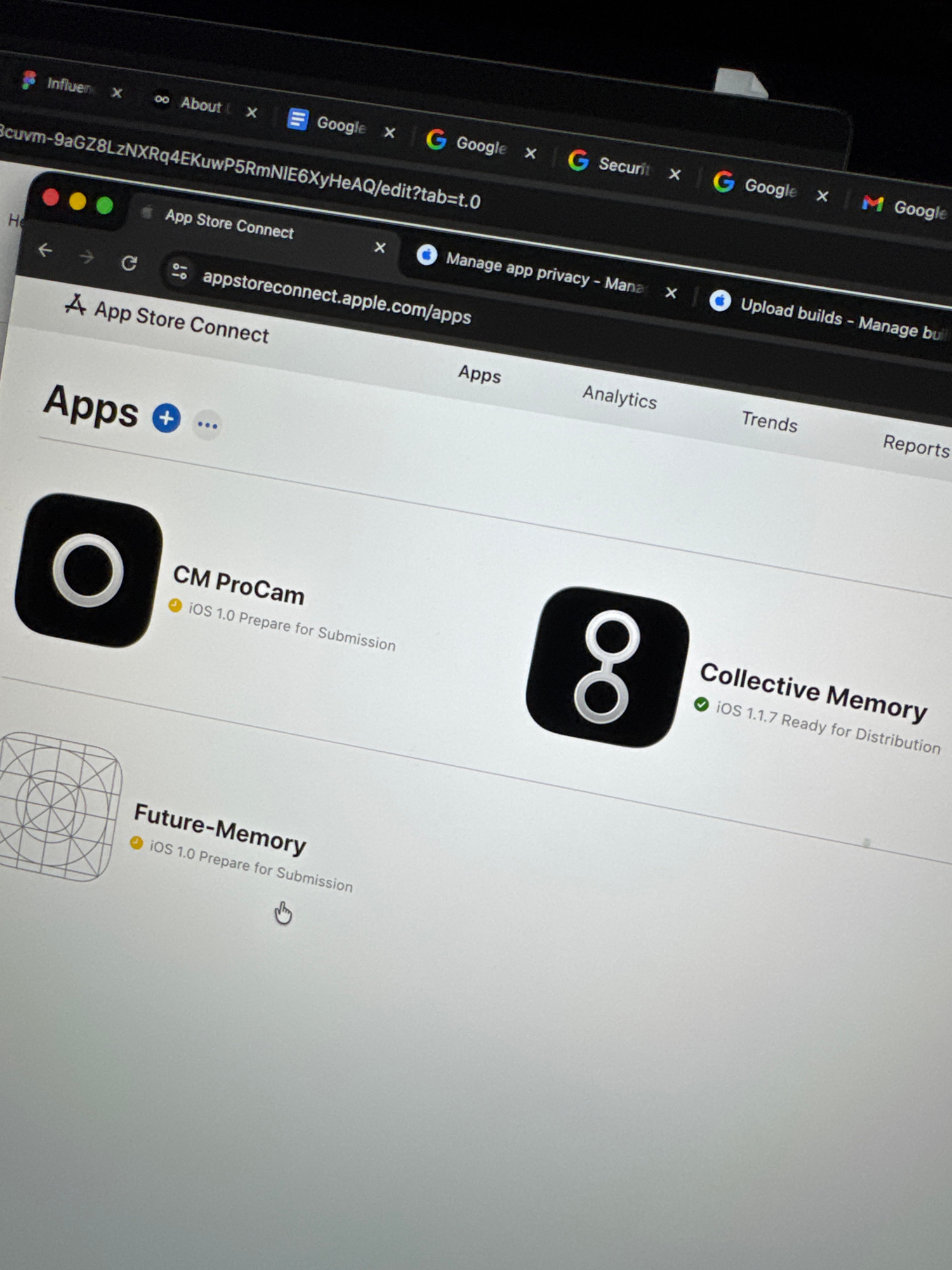Switch to Manage app privacy tab

point(539,272)
